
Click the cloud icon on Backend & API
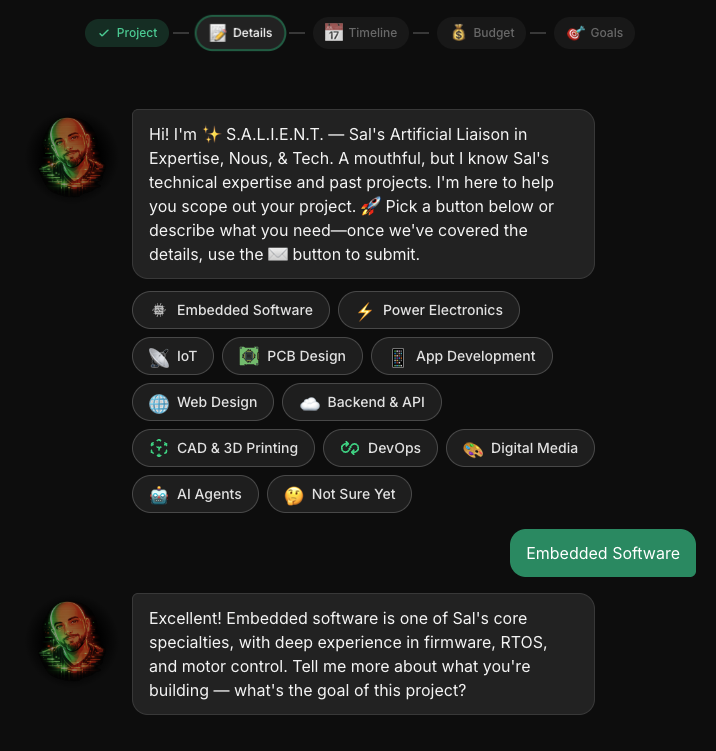pos(310,404)
